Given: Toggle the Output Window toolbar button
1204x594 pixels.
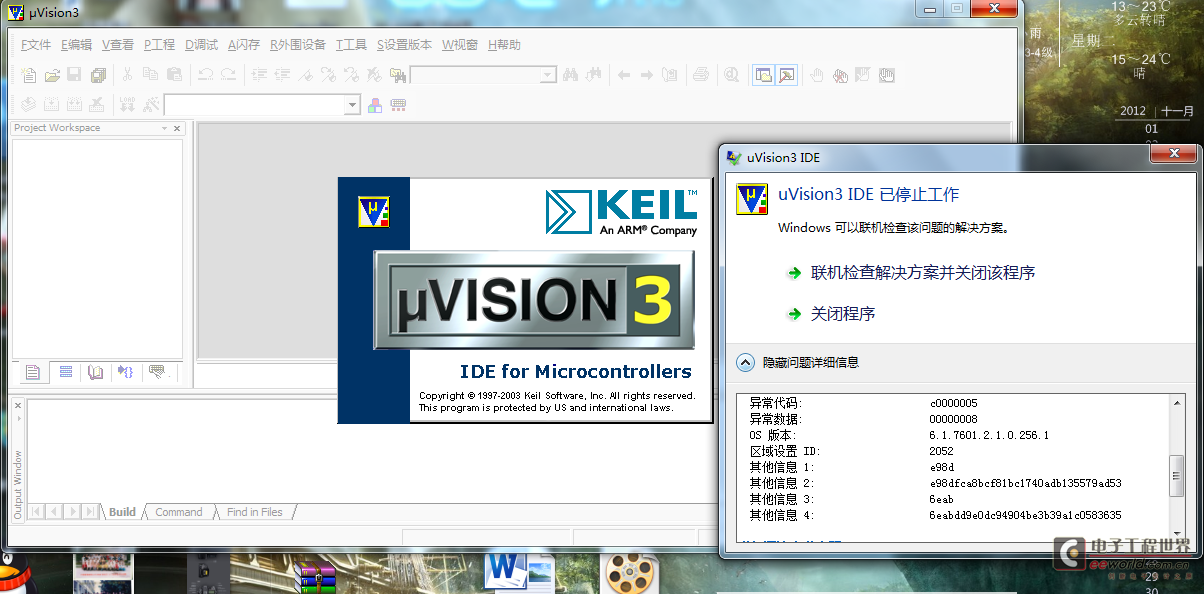Looking at the screenshot, I should point(787,75).
